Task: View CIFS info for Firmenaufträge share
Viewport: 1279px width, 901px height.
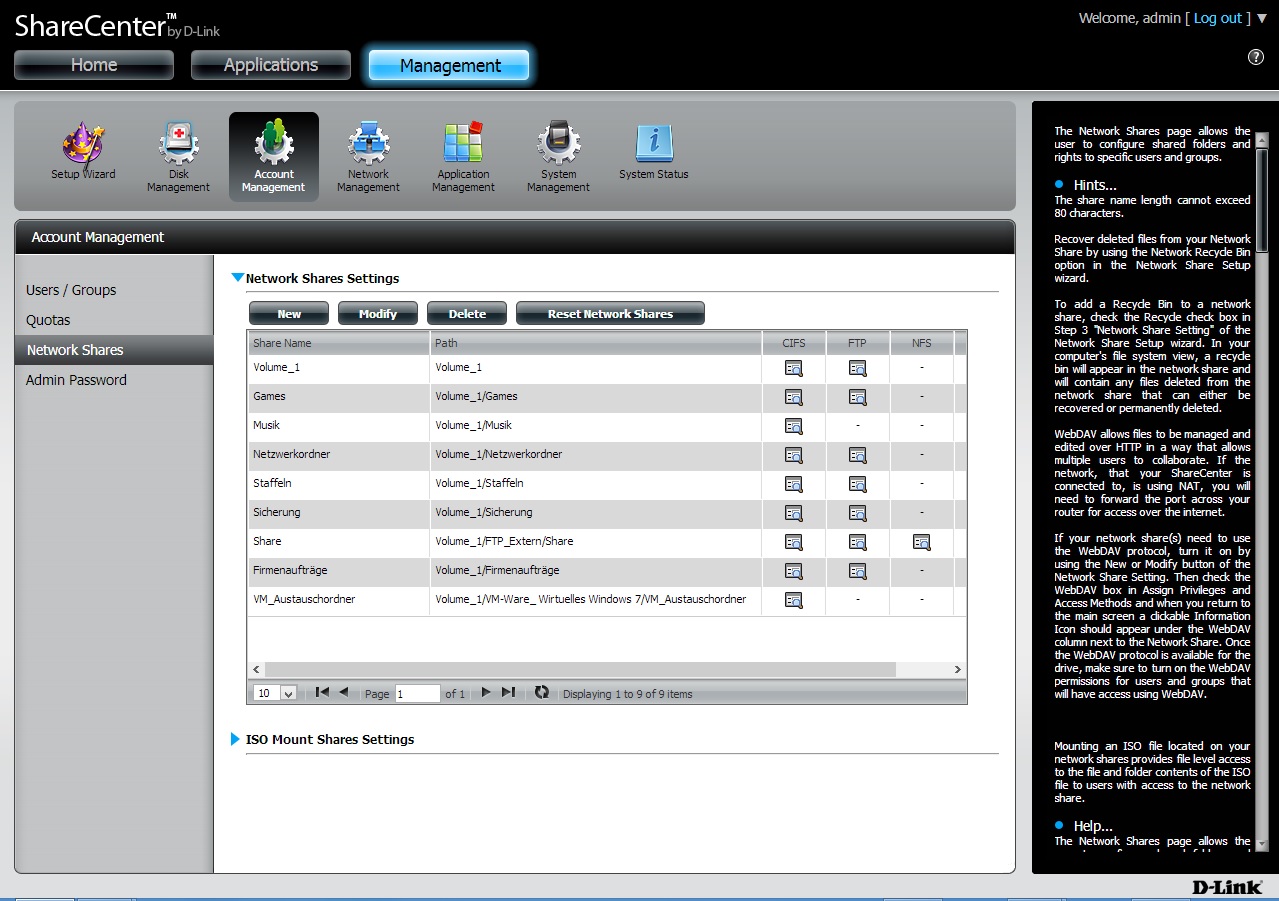Action: (794, 571)
